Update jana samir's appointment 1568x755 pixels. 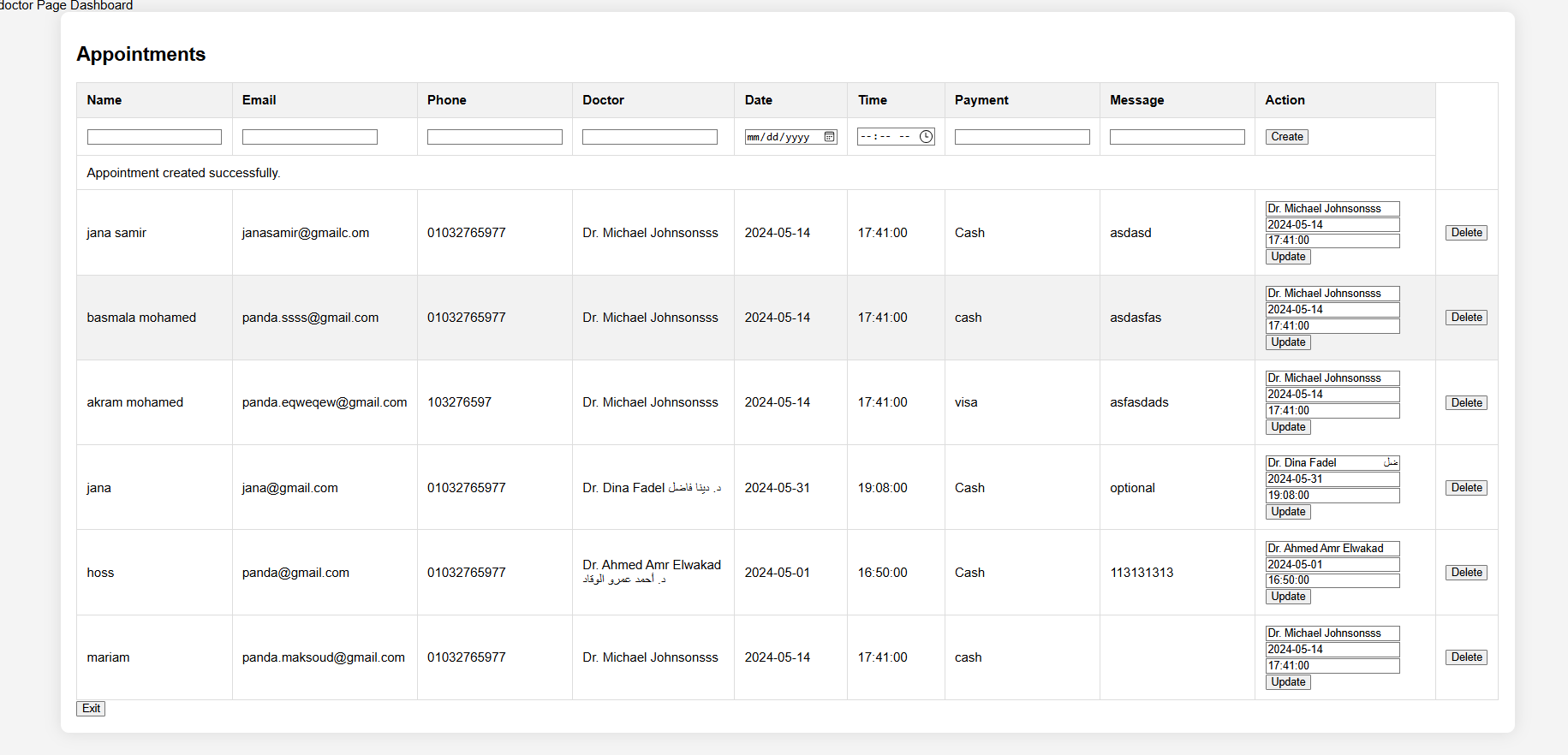click(x=1288, y=257)
